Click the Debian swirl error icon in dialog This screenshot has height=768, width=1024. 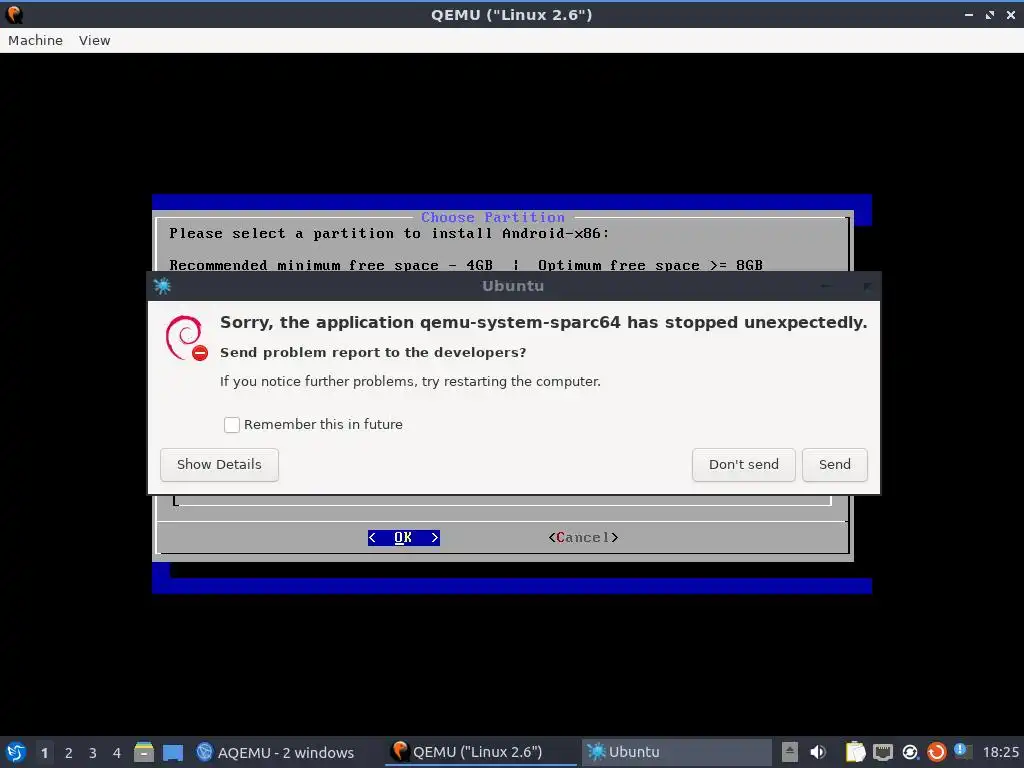185,338
